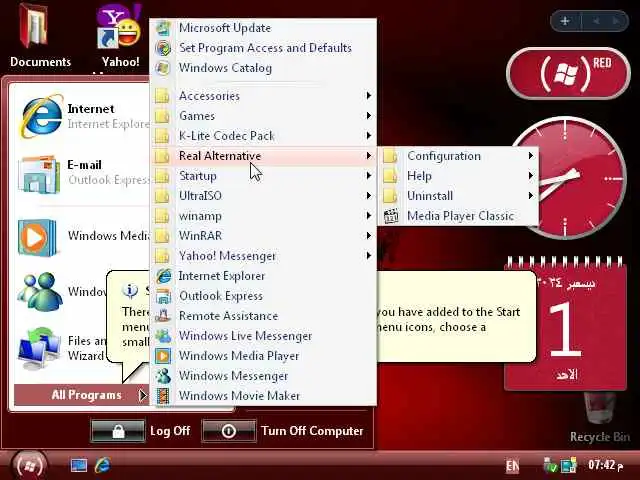The height and width of the screenshot is (480, 640).
Task: Click the network monitors tray icon
Action: (x=569, y=465)
